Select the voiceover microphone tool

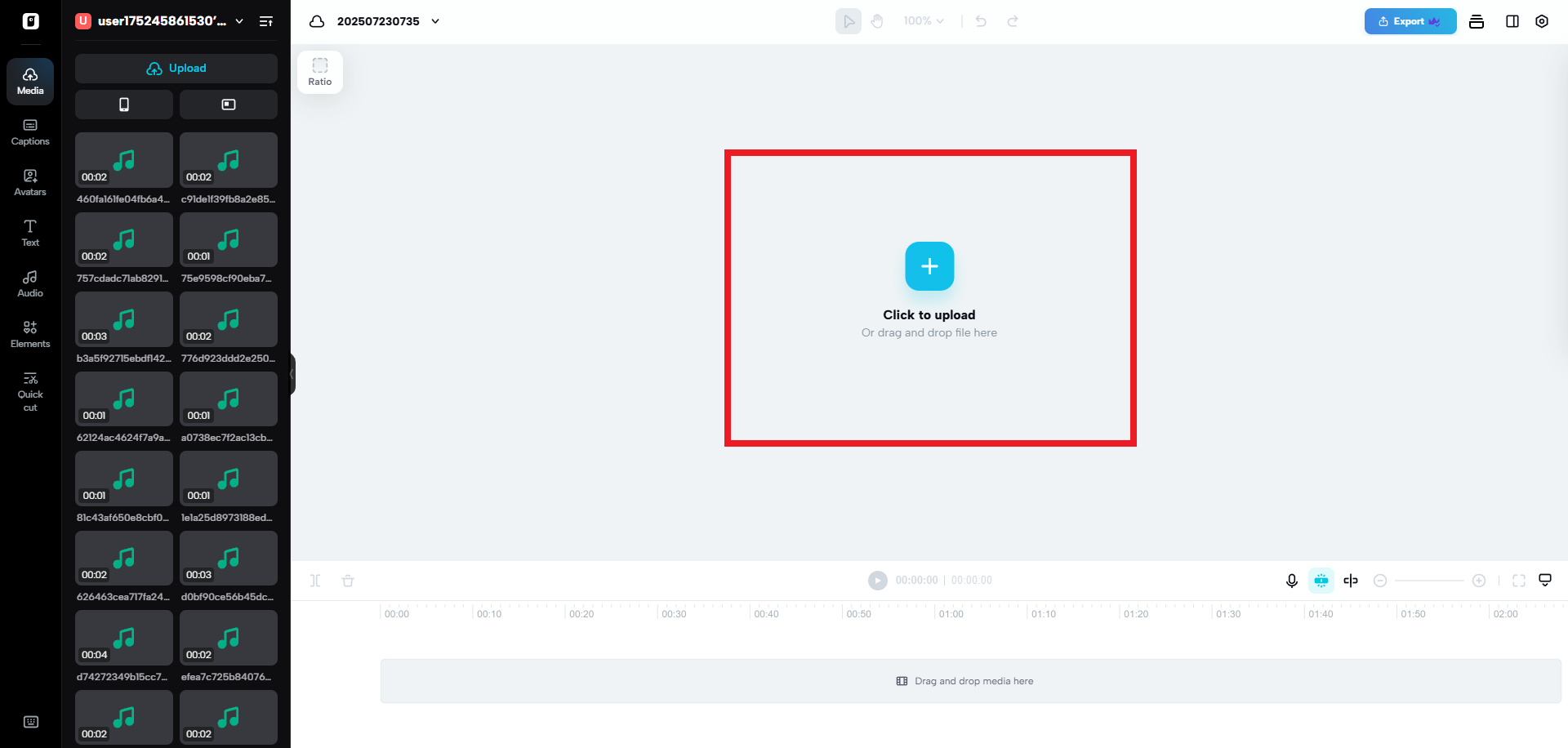[x=1291, y=581]
